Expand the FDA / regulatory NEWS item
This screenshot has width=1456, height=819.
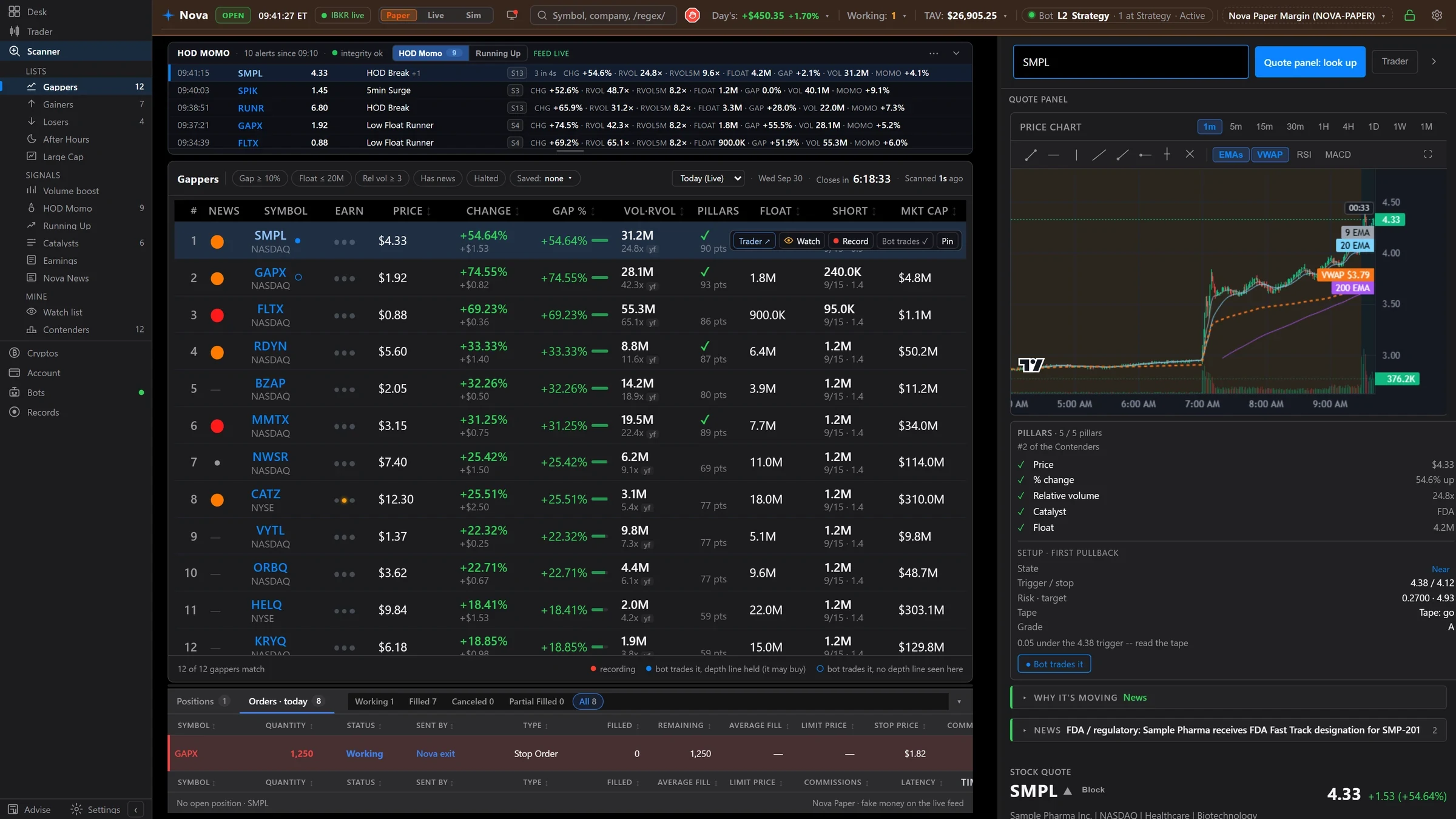pyautogui.click(x=1228, y=730)
